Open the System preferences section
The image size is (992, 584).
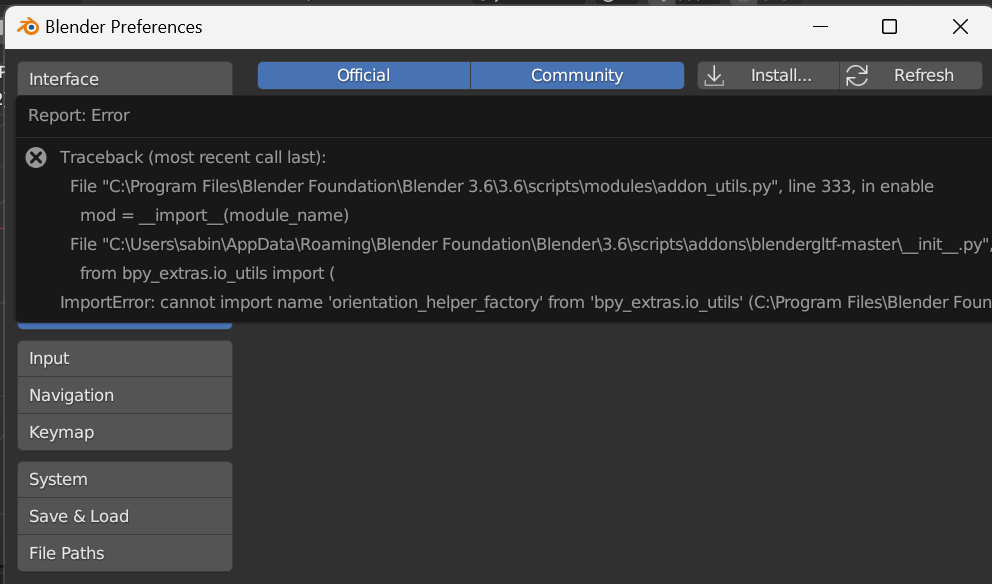click(x=124, y=478)
